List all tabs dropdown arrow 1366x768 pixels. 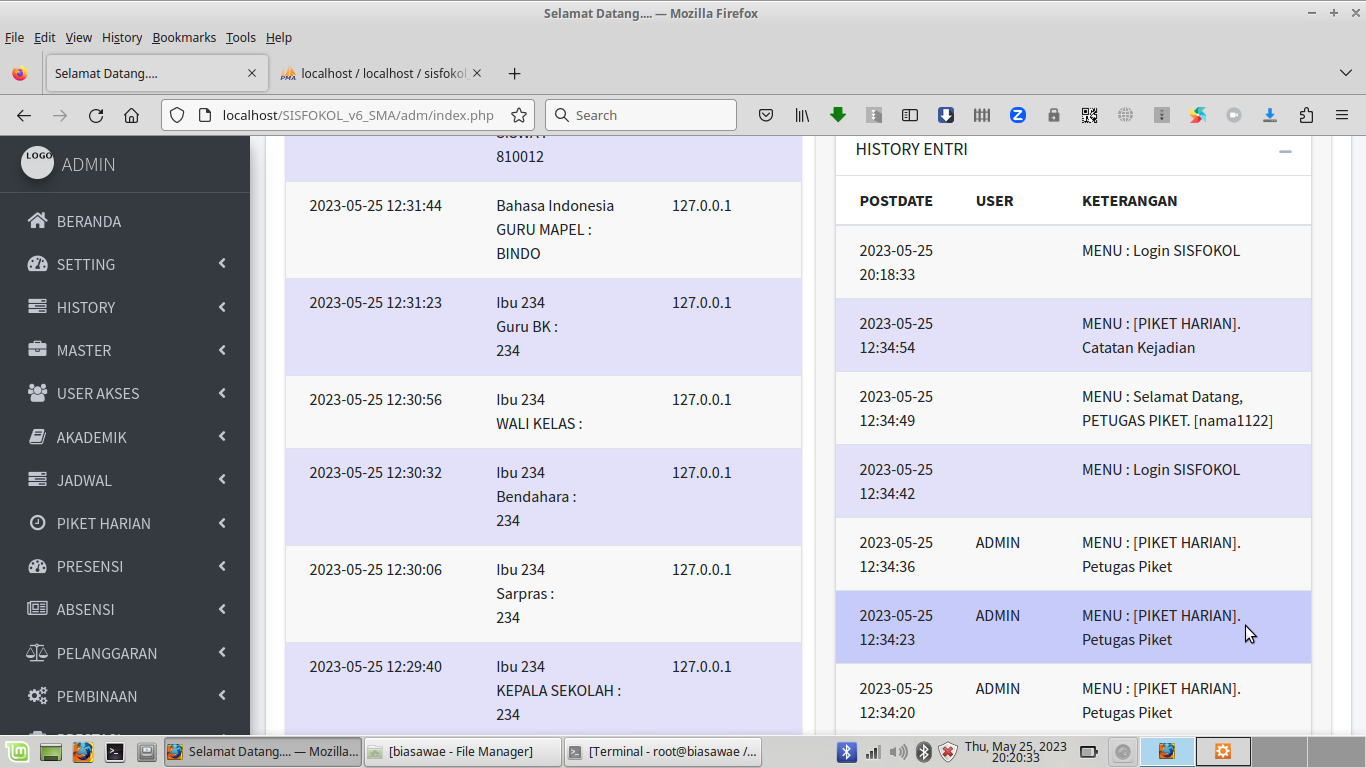[x=1345, y=73]
